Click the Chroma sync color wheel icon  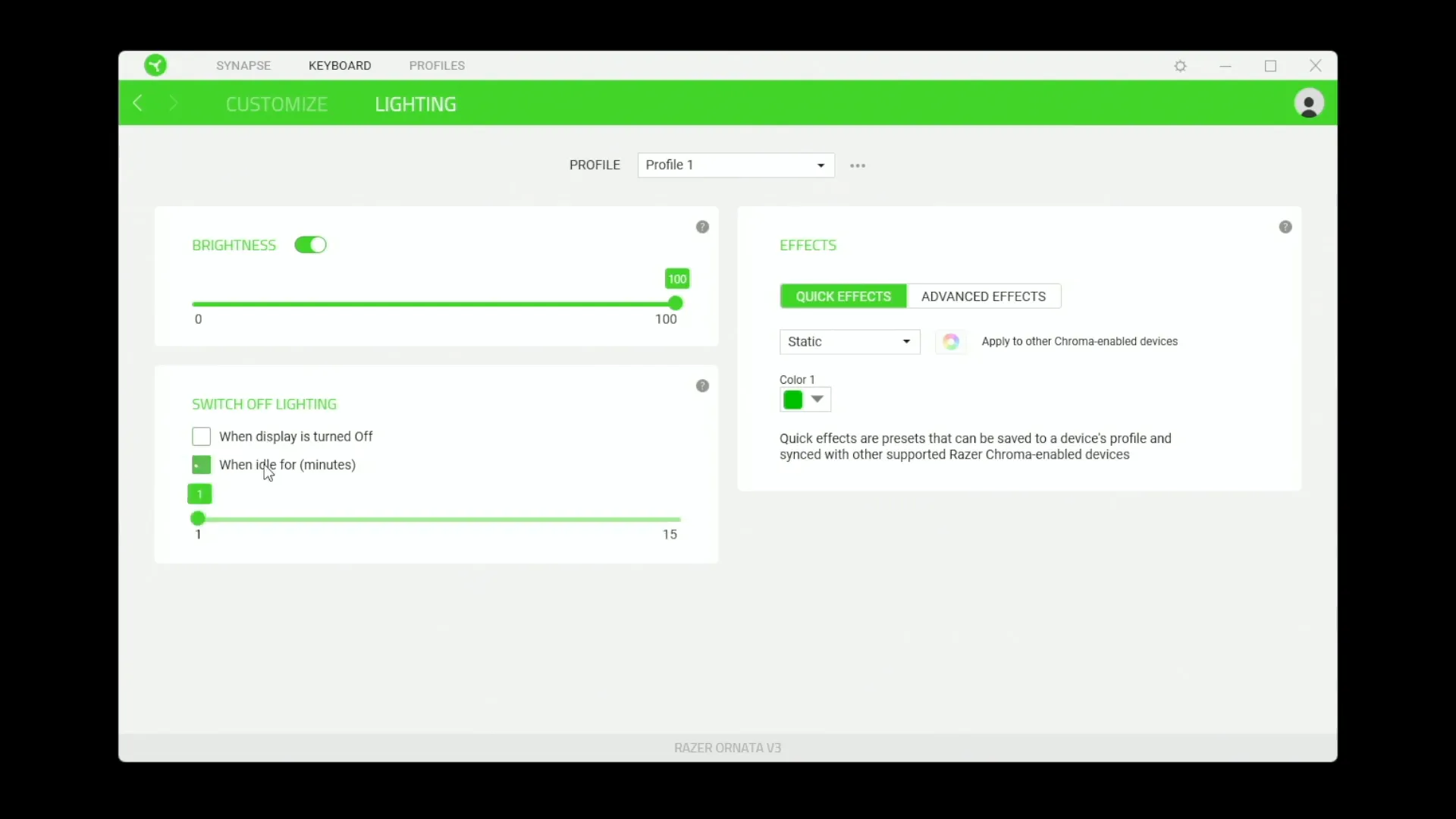click(x=951, y=342)
